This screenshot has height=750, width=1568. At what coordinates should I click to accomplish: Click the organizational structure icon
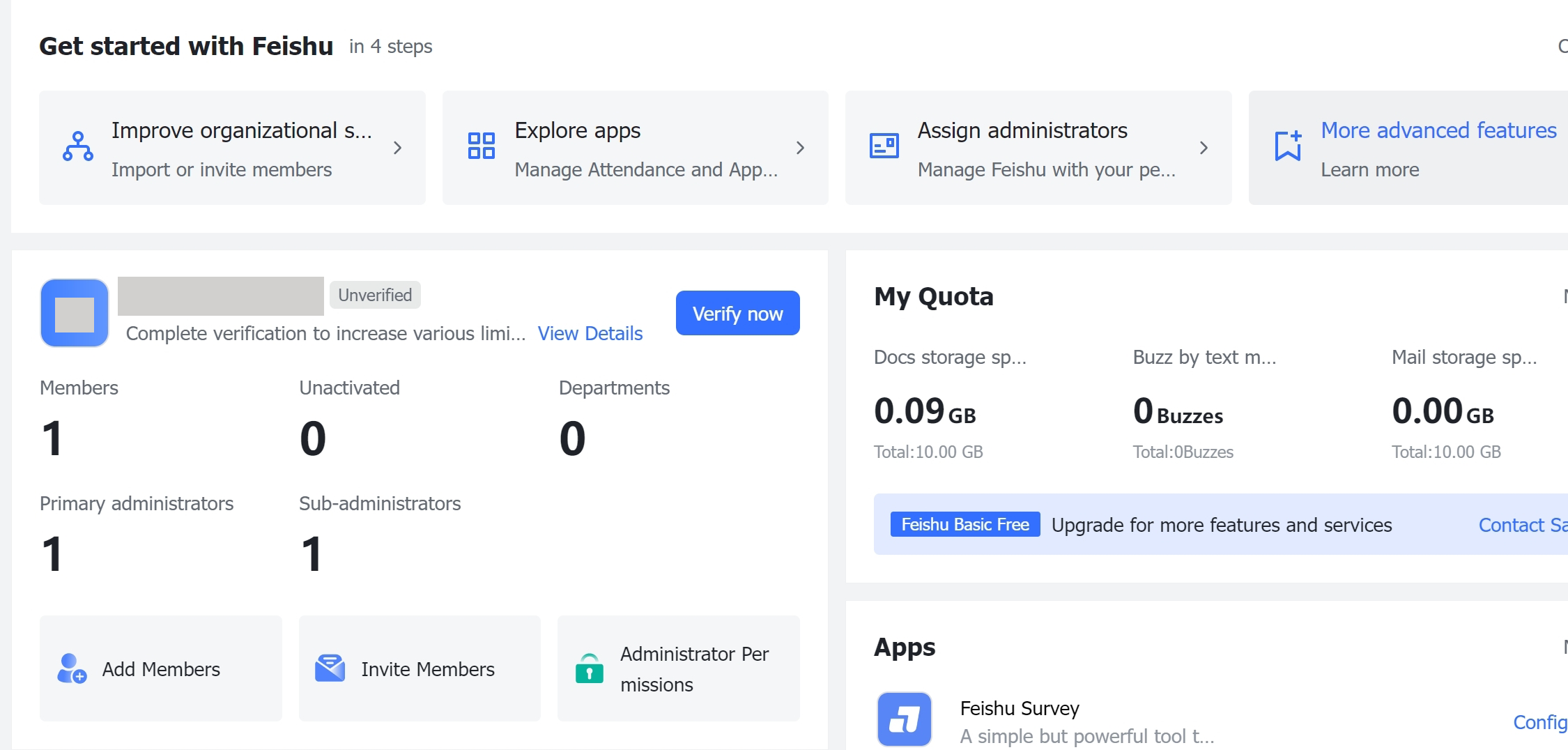click(78, 147)
